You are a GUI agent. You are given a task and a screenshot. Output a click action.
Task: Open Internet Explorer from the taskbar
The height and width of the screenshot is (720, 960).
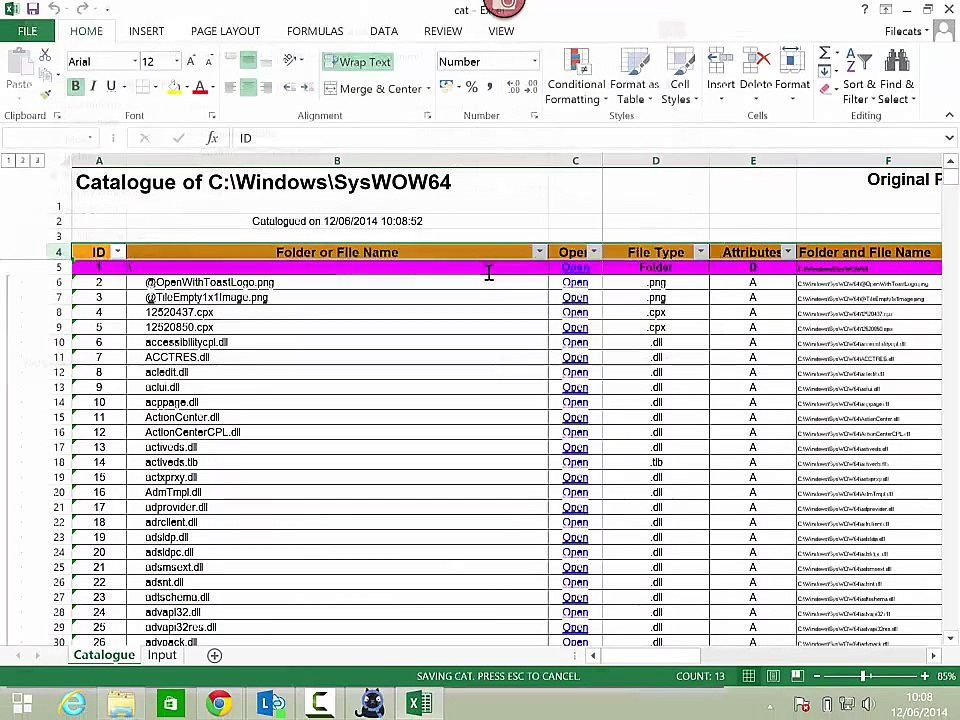tap(72, 703)
